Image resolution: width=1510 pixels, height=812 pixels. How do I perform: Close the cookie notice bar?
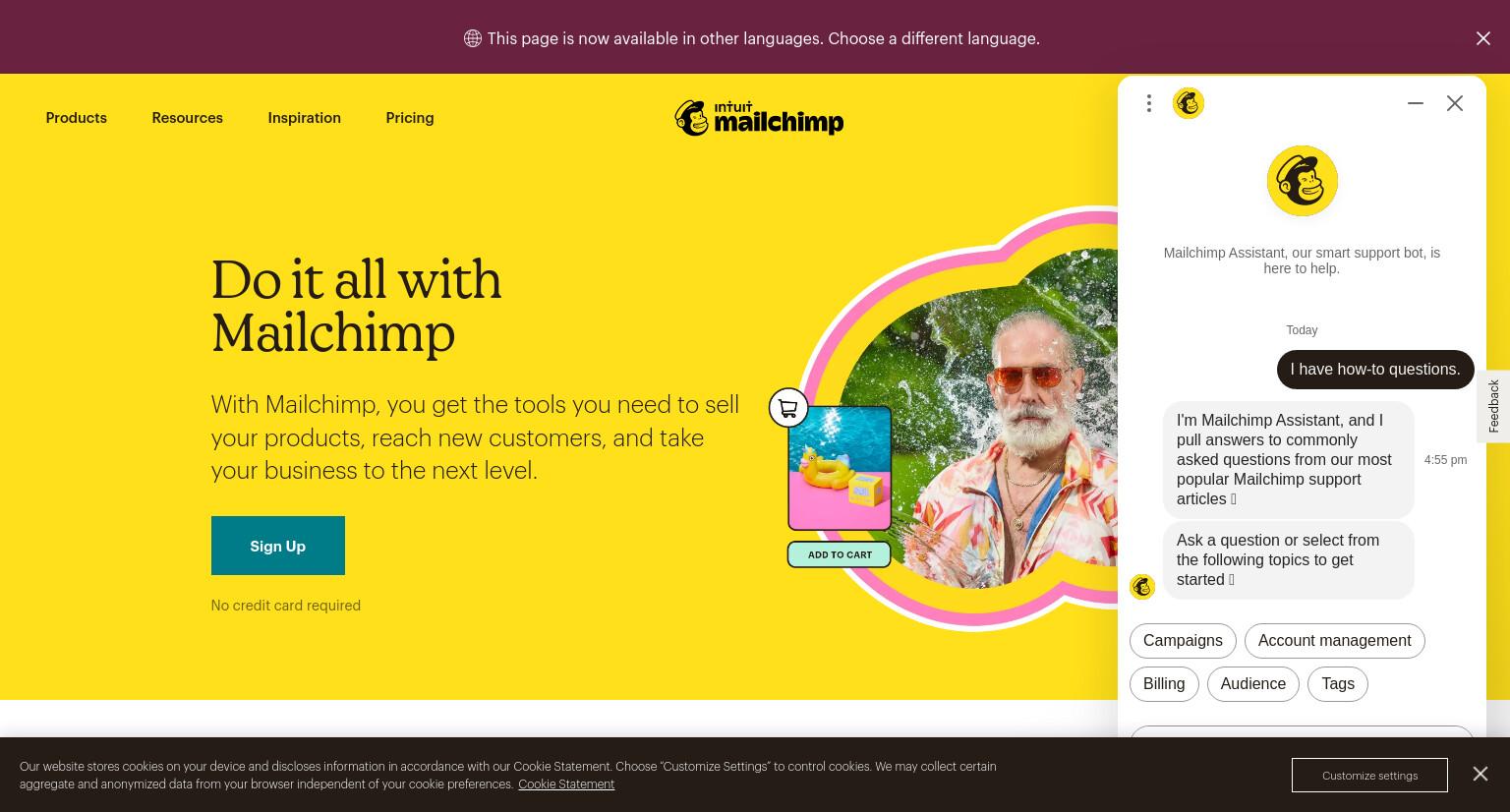[1481, 774]
